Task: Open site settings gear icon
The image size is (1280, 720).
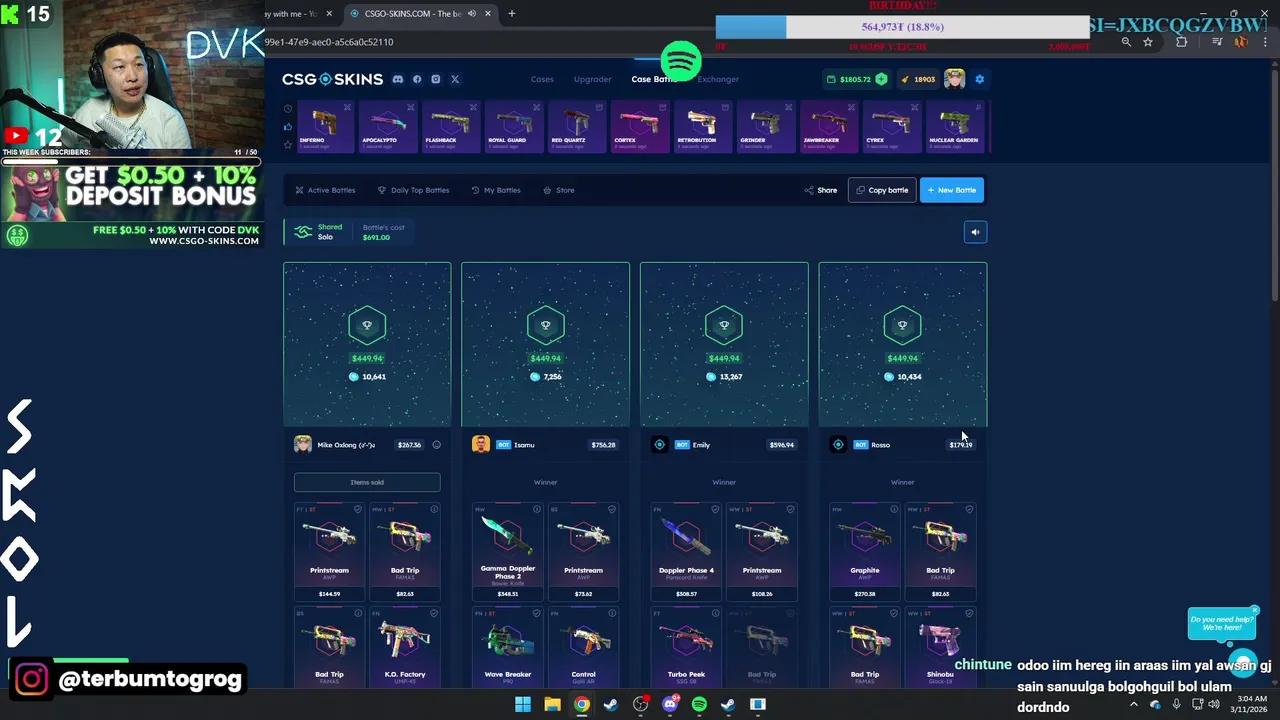Action: (x=979, y=79)
